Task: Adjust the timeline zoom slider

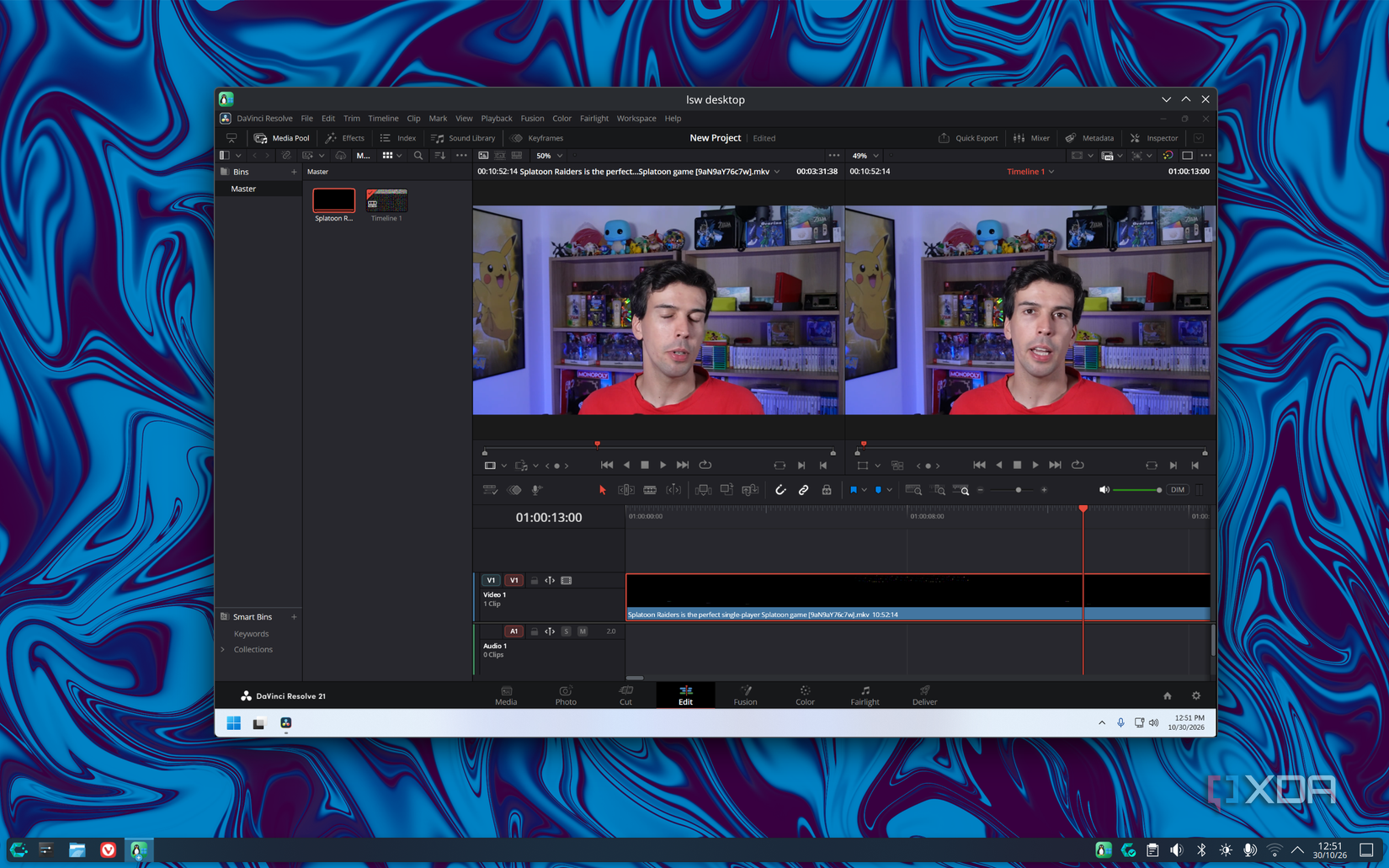Action: [x=1013, y=490]
